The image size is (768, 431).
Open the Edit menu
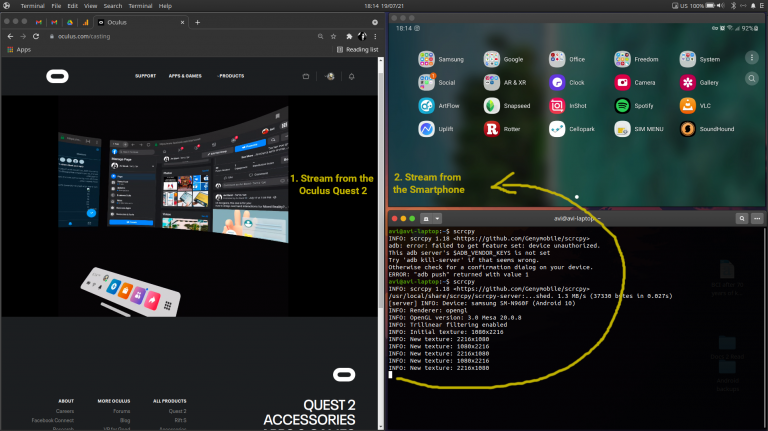pyautogui.click(x=72, y=6)
